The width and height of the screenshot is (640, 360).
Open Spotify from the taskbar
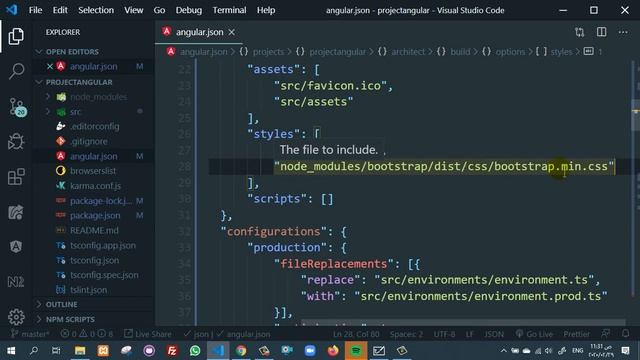click(356, 351)
